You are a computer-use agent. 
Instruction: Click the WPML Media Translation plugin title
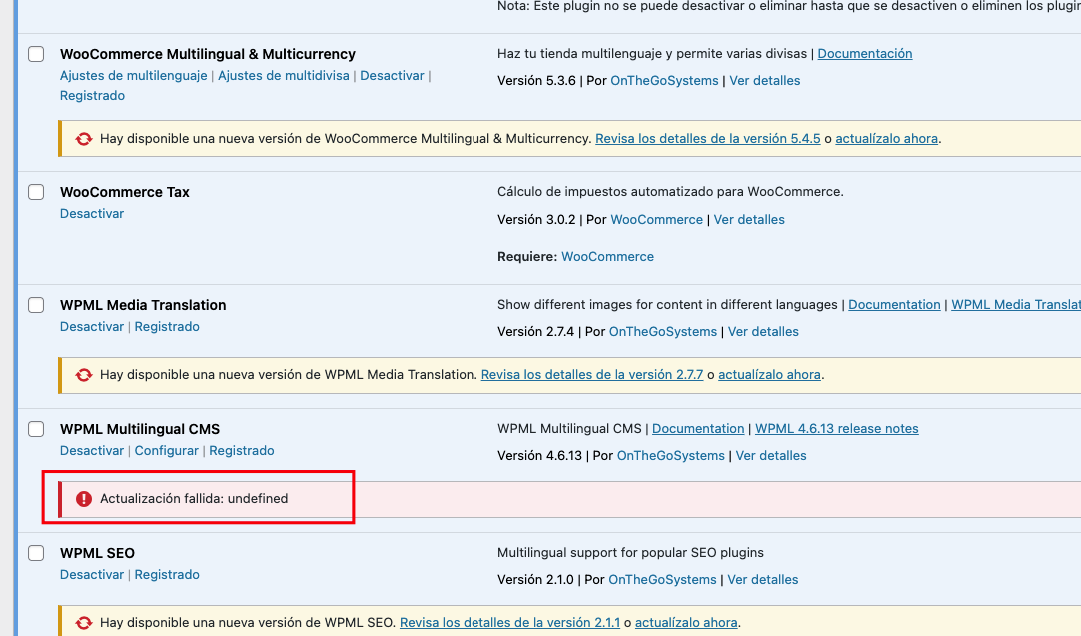143,305
